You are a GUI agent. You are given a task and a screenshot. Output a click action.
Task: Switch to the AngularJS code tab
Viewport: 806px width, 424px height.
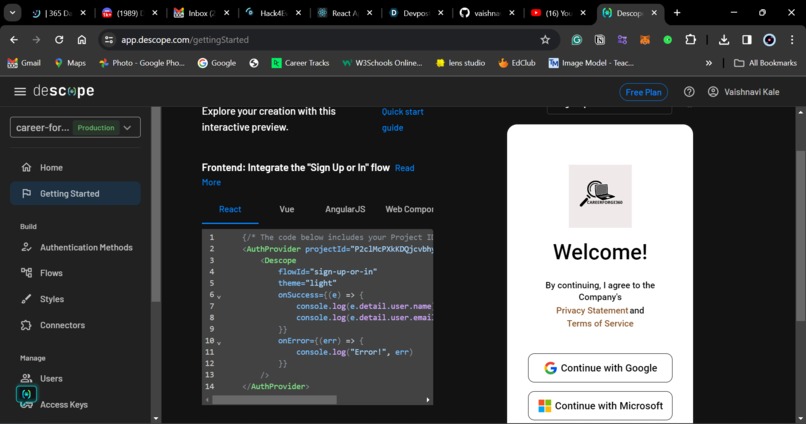[x=345, y=209]
